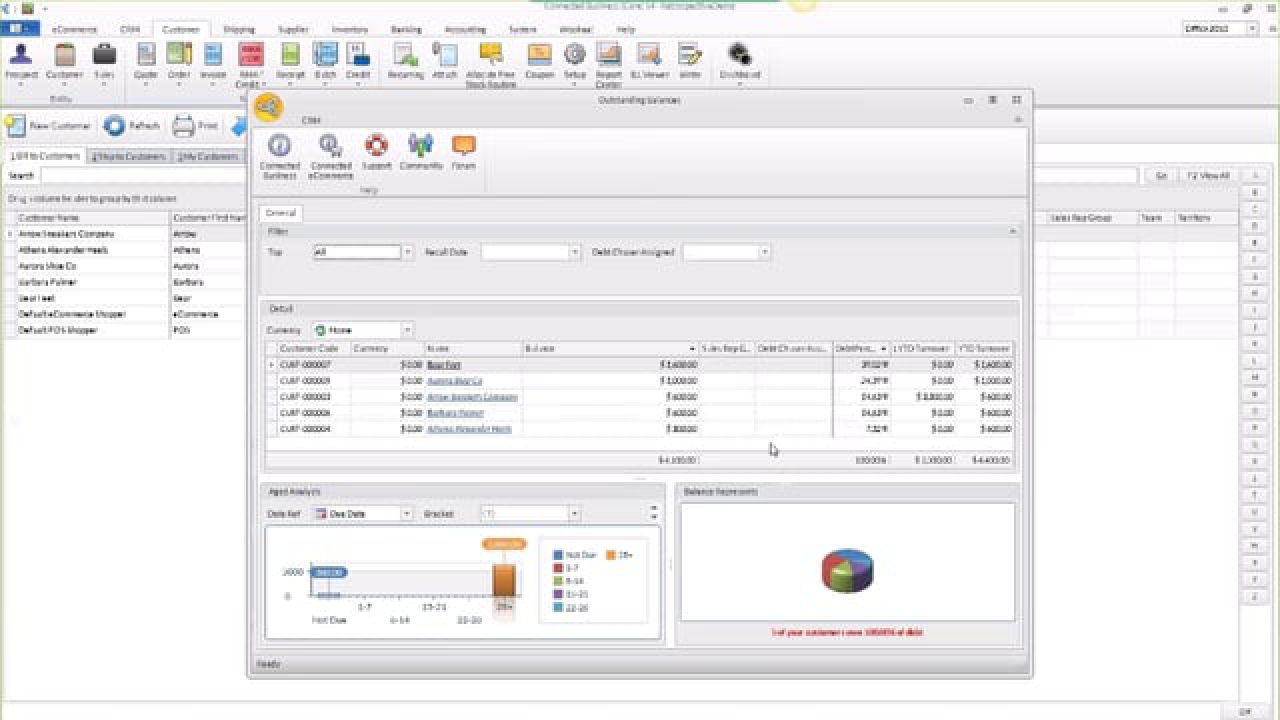Switch to the Customer ribbon tab

pyautogui.click(x=181, y=29)
